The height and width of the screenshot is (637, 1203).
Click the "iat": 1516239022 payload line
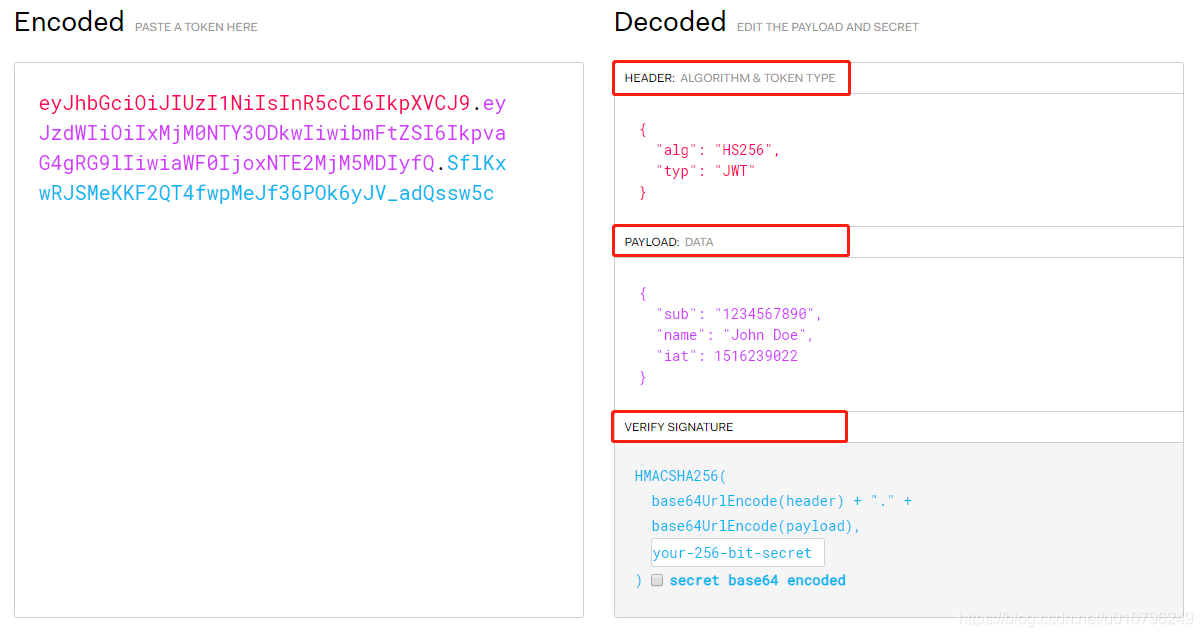pyautogui.click(x=726, y=356)
